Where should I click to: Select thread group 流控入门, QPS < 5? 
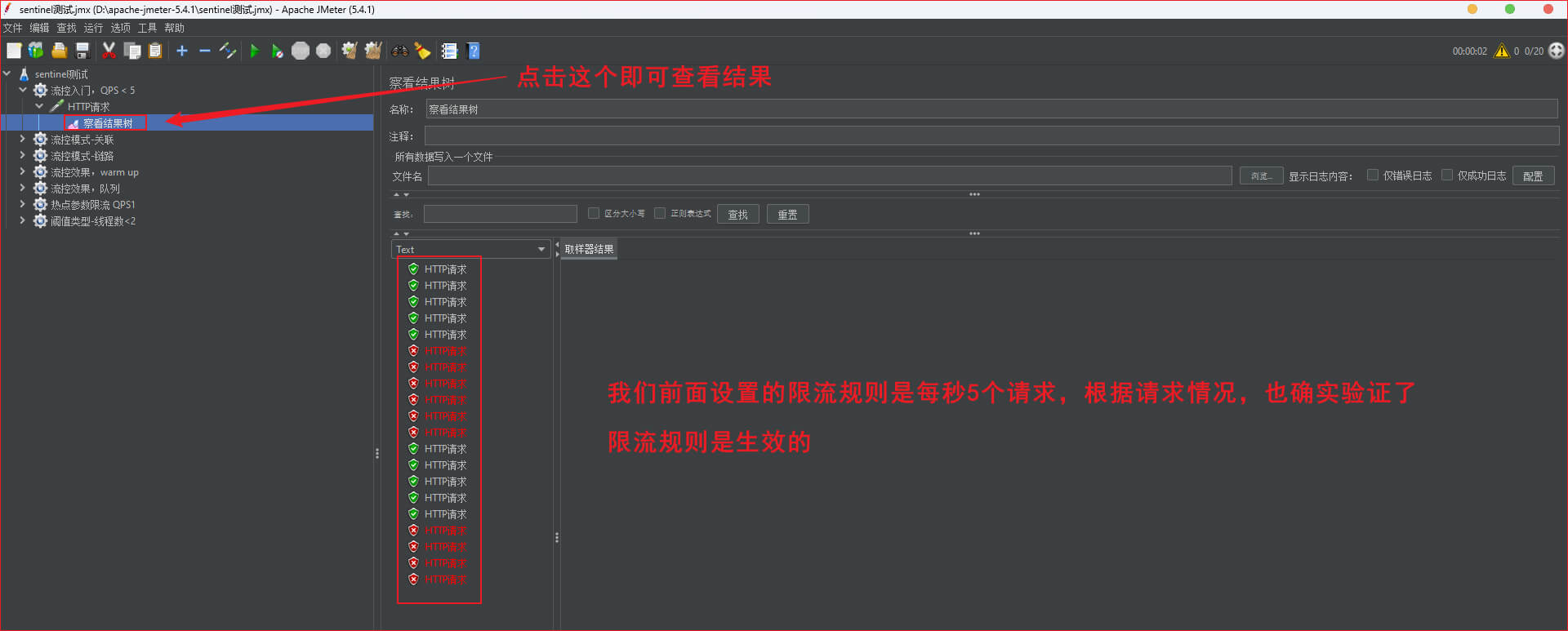(93, 91)
